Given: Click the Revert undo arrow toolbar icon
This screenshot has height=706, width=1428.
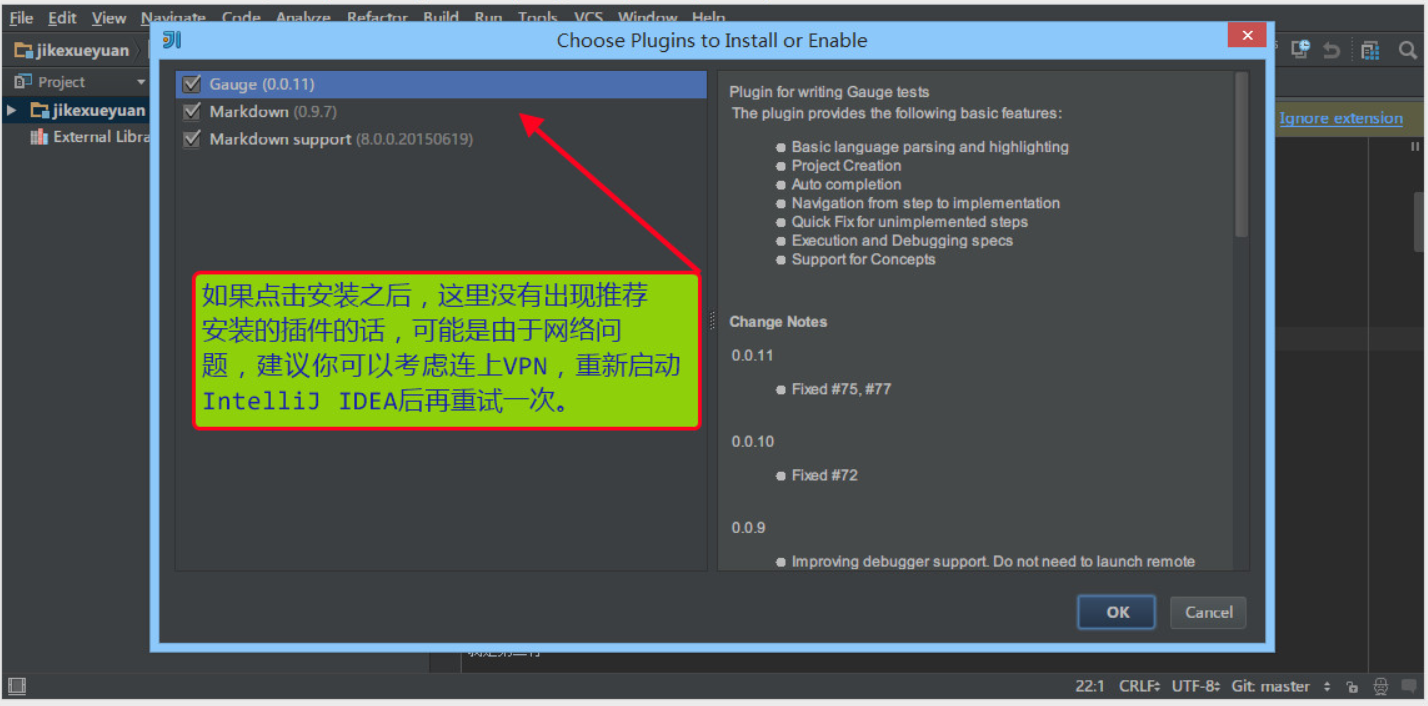Looking at the screenshot, I should point(1331,49).
